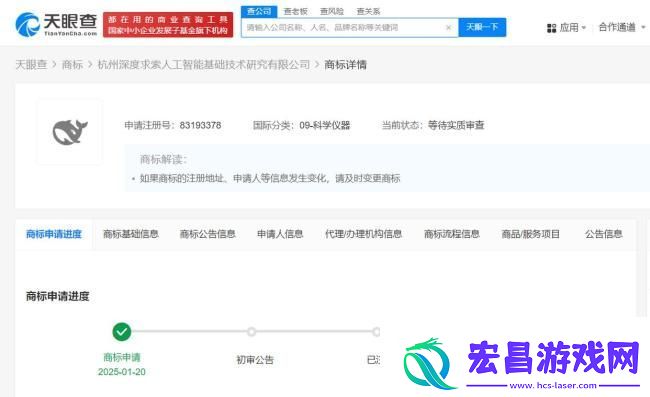The width and height of the screenshot is (650, 397).
Task: Open 杭州深度求索 company breadcrumb link
Action: [x=204, y=65]
